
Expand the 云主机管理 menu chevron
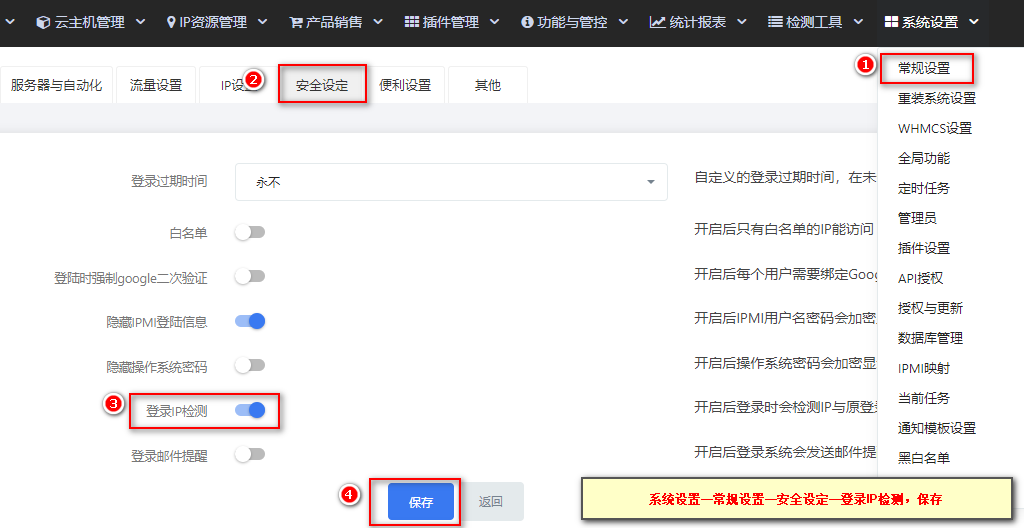pyautogui.click(x=139, y=22)
